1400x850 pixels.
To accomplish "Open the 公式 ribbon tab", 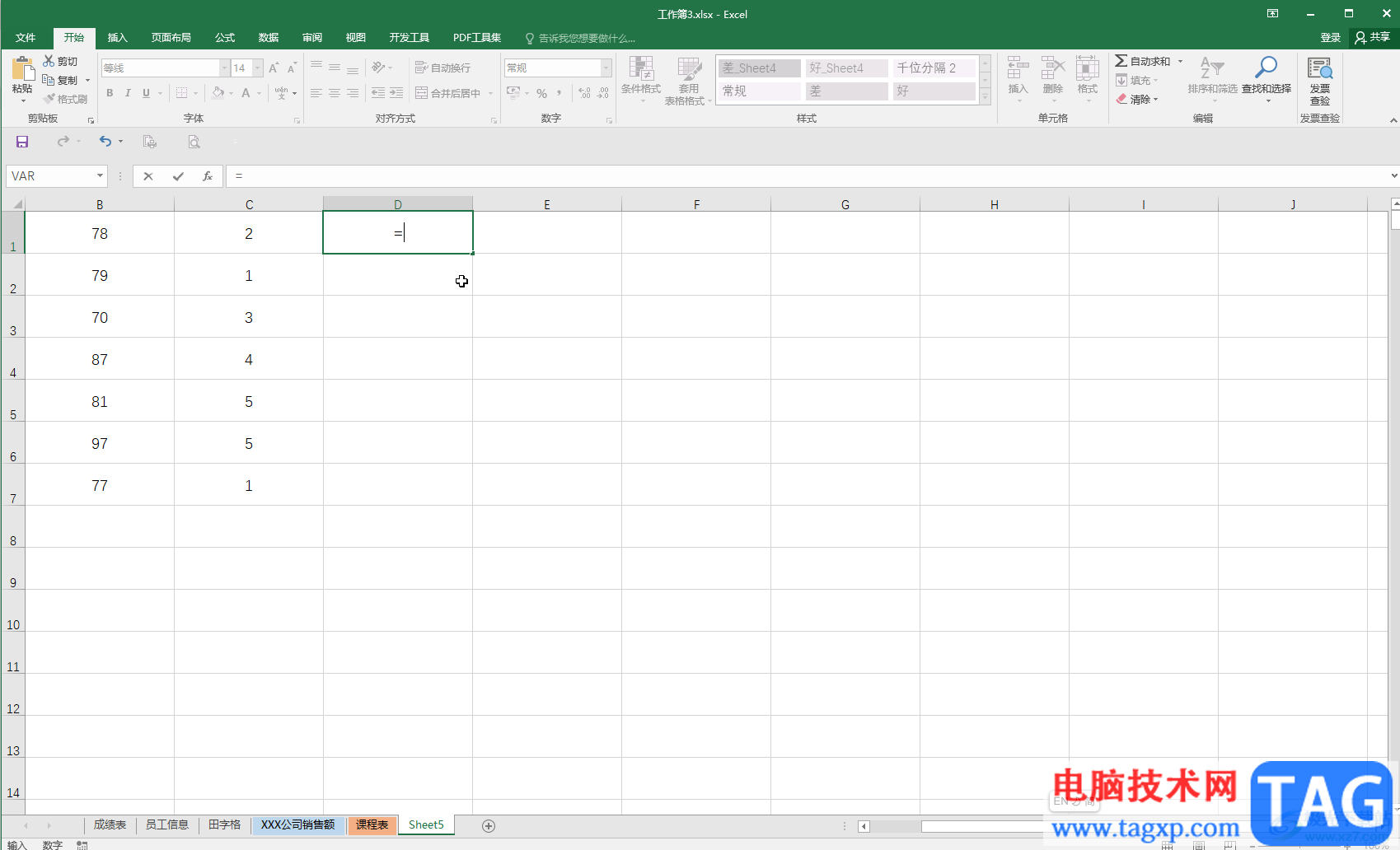I will [225, 38].
